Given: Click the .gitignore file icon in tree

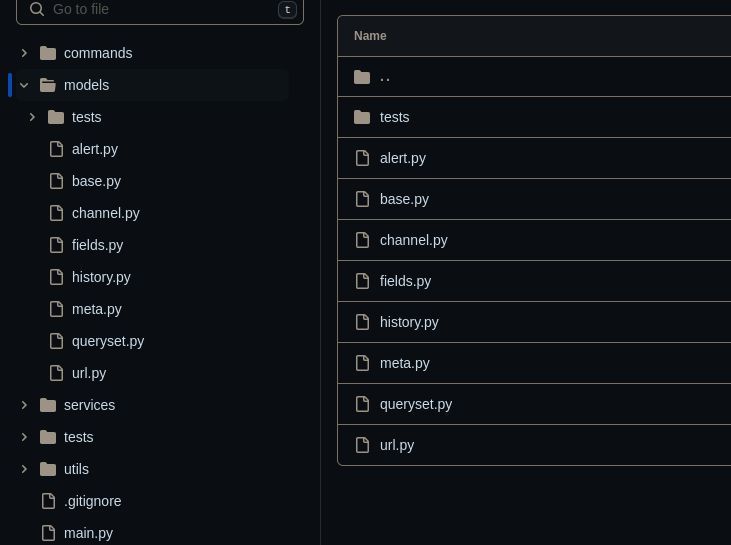Looking at the screenshot, I should pyautogui.click(x=48, y=501).
